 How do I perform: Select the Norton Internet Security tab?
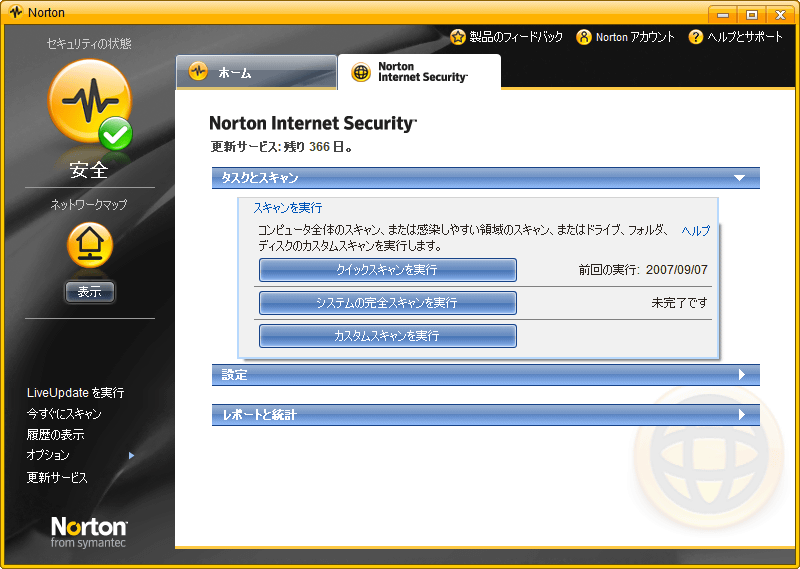[x=419, y=72]
